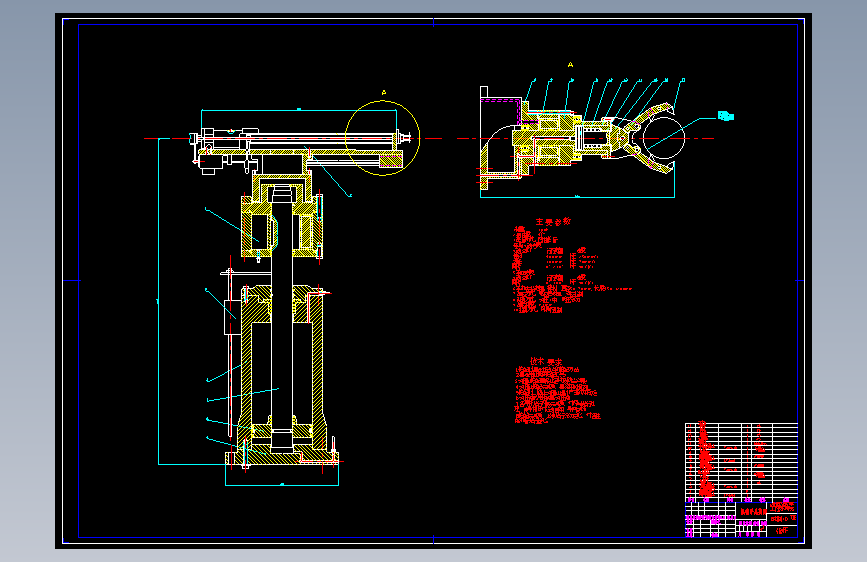Screen dimensions: 867x562
Task: Select the upper yellow hatched bearing housing
Action: coord(282,226)
